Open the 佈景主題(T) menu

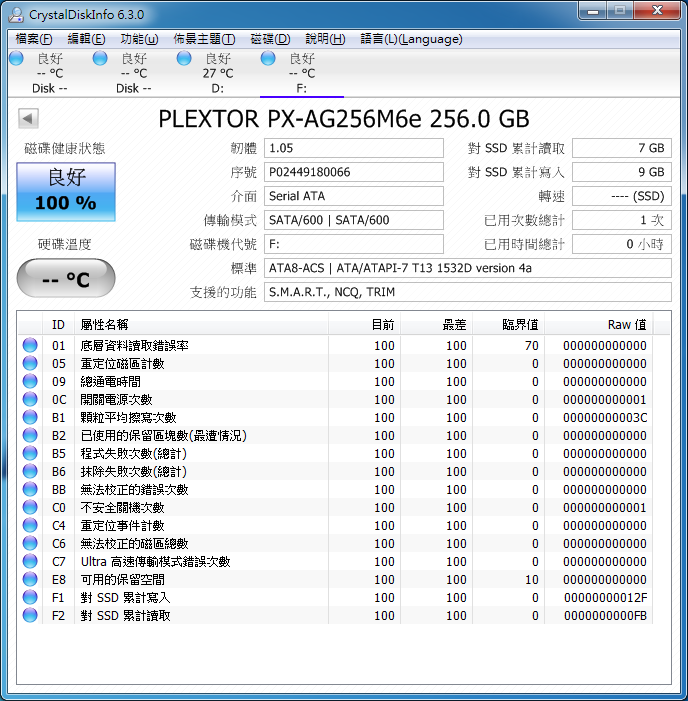click(204, 39)
